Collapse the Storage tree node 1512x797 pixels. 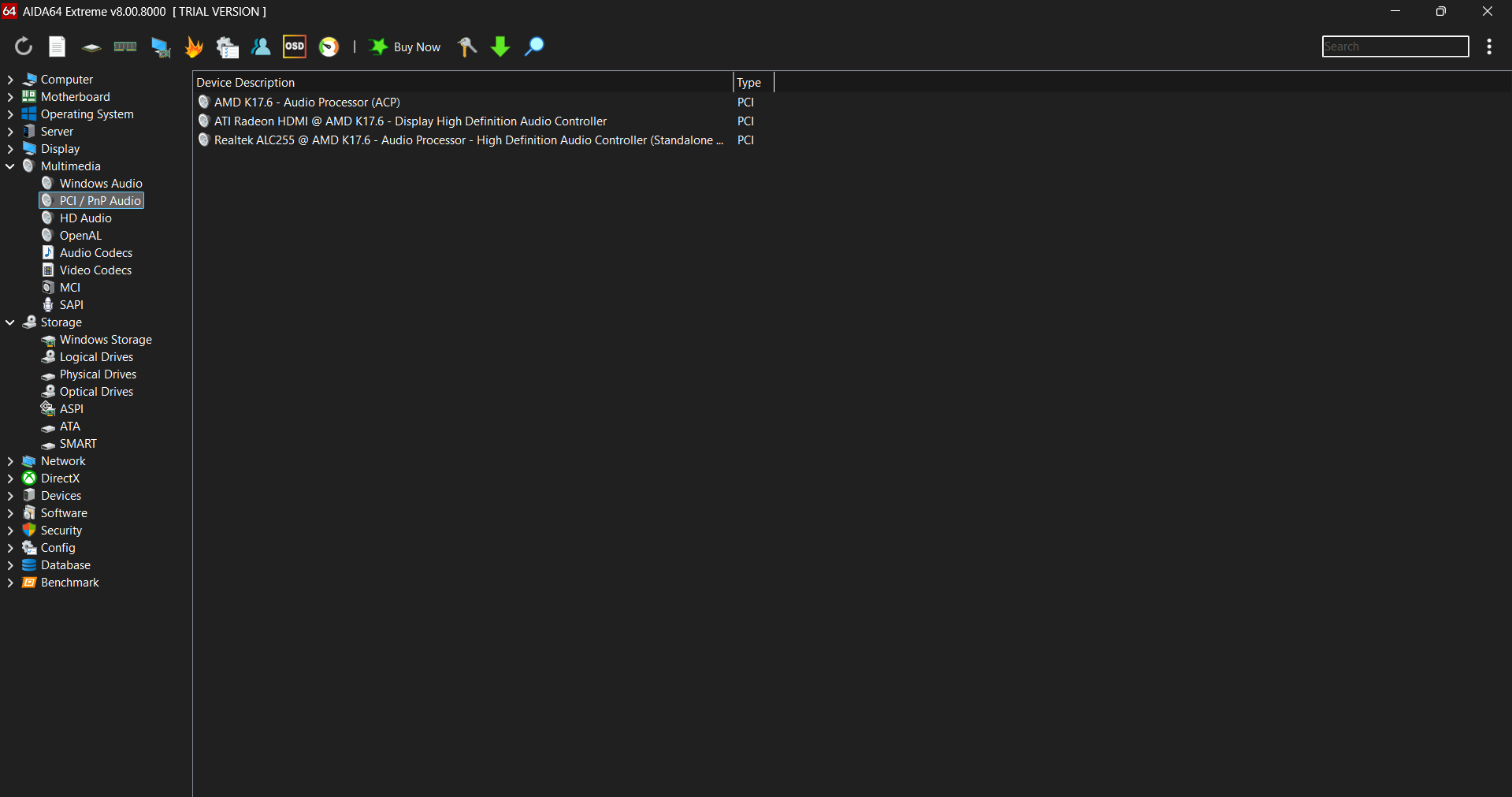coord(10,322)
